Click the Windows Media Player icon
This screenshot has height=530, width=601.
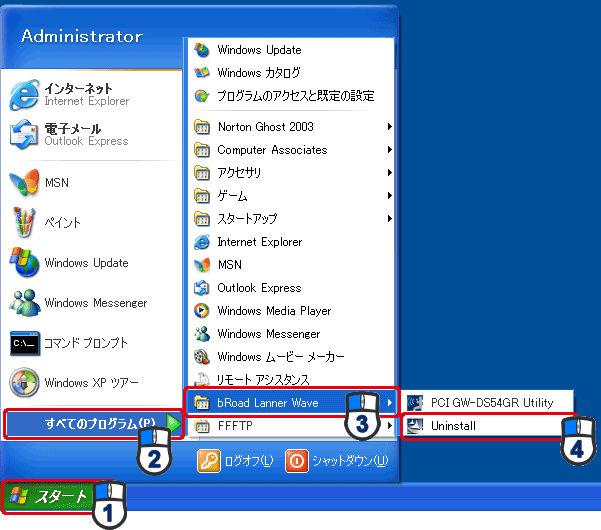(202, 311)
